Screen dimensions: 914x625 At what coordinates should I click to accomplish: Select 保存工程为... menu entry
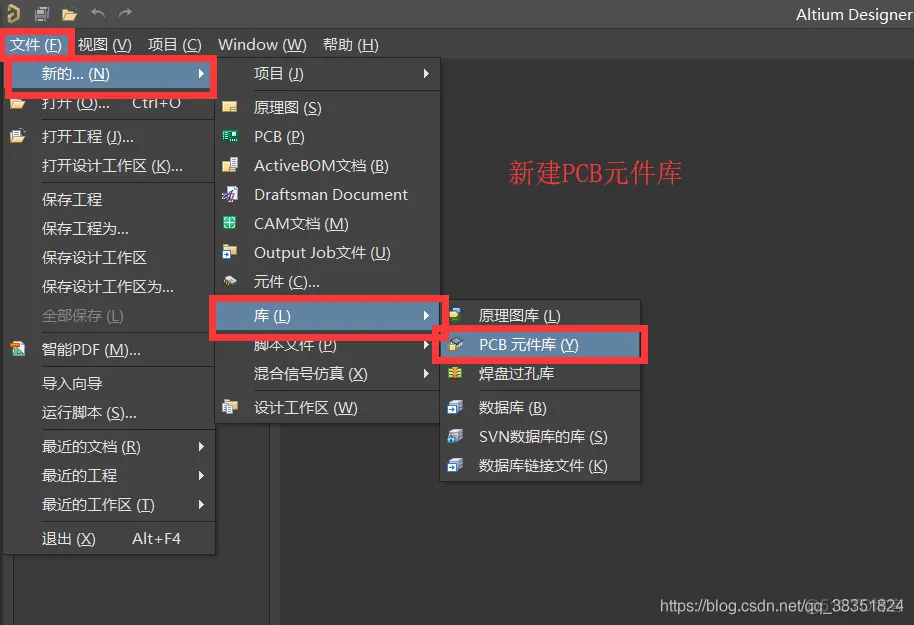pos(110,229)
